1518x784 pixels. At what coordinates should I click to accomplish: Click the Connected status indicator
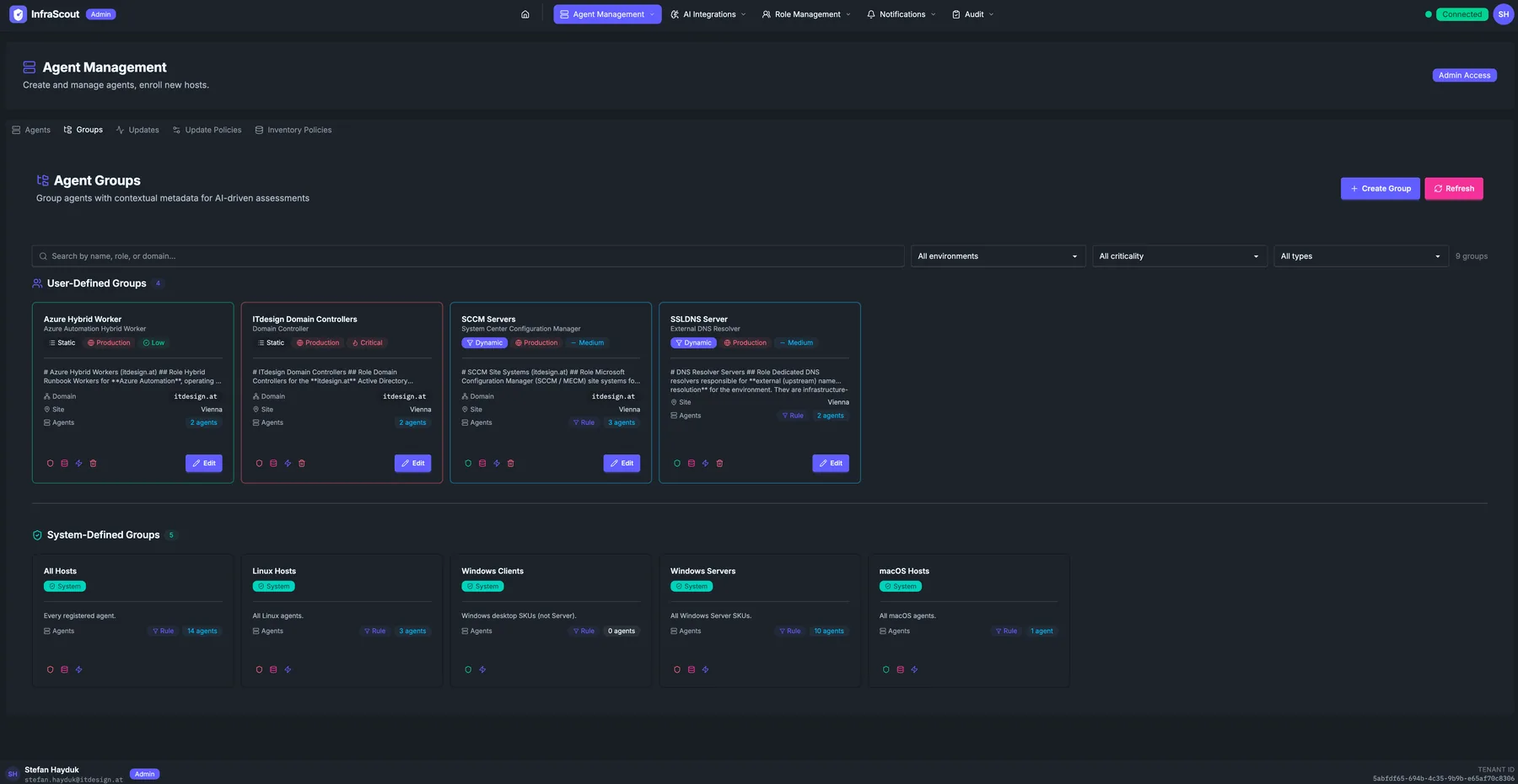[x=1461, y=14]
